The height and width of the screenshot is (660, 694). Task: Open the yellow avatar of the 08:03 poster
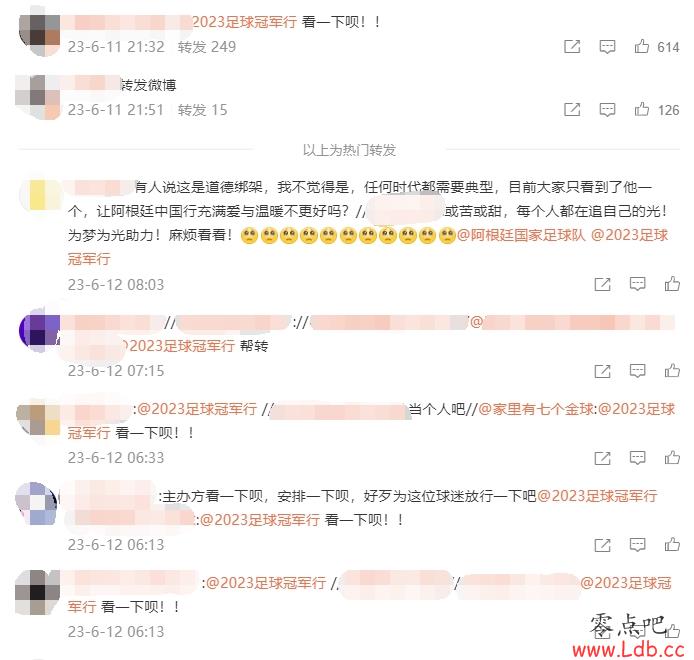click(x=39, y=195)
